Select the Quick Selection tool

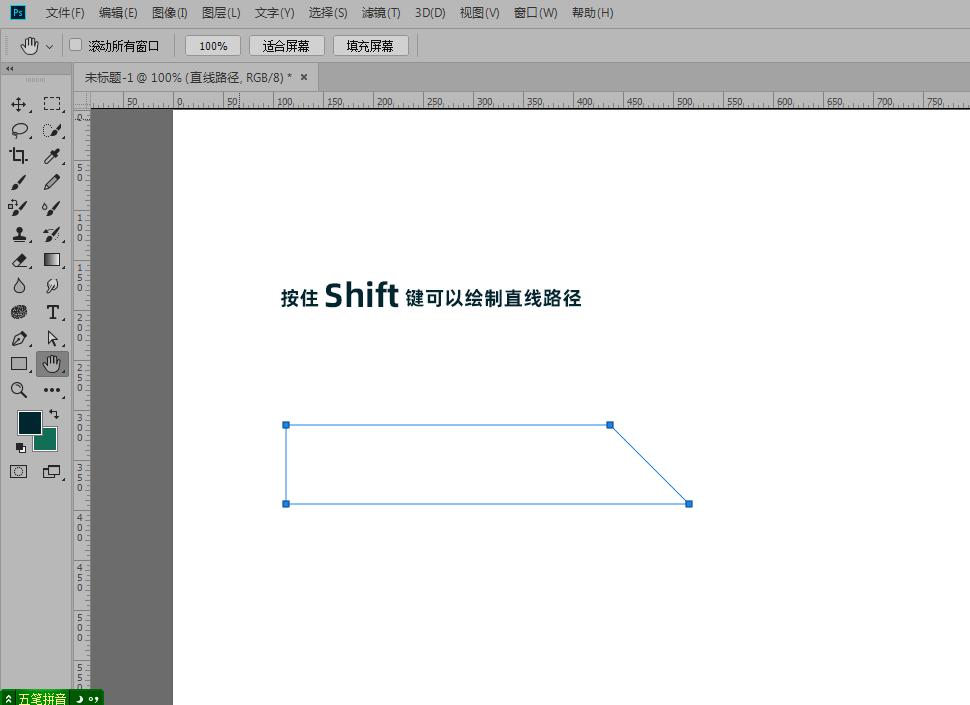[x=52, y=130]
